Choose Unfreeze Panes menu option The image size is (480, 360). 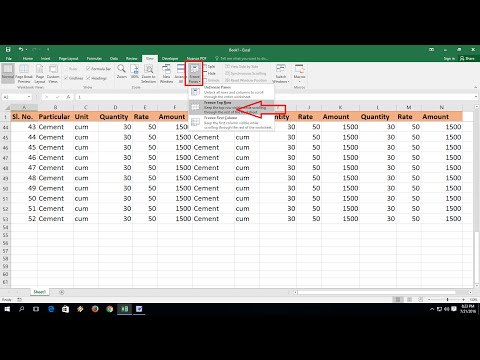pyautogui.click(x=232, y=92)
